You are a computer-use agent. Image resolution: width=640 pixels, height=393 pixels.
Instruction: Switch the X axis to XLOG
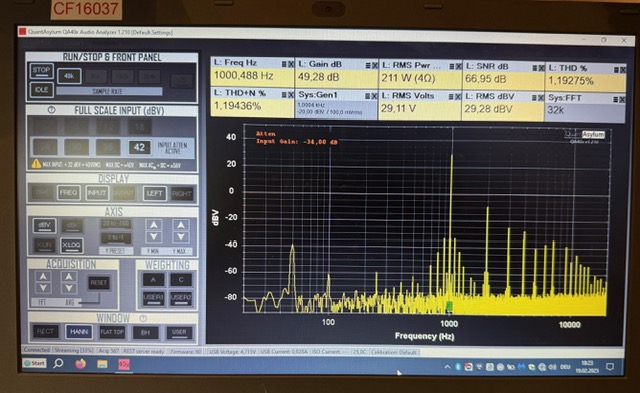point(71,244)
